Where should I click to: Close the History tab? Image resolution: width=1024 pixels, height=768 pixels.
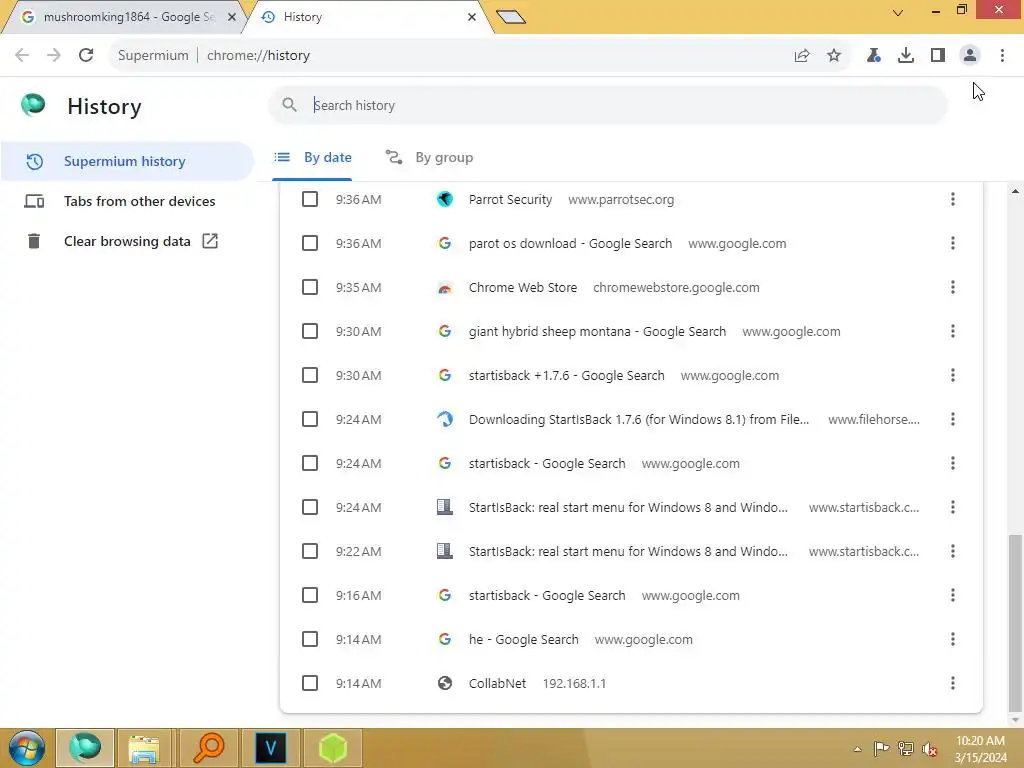[472, 17]
